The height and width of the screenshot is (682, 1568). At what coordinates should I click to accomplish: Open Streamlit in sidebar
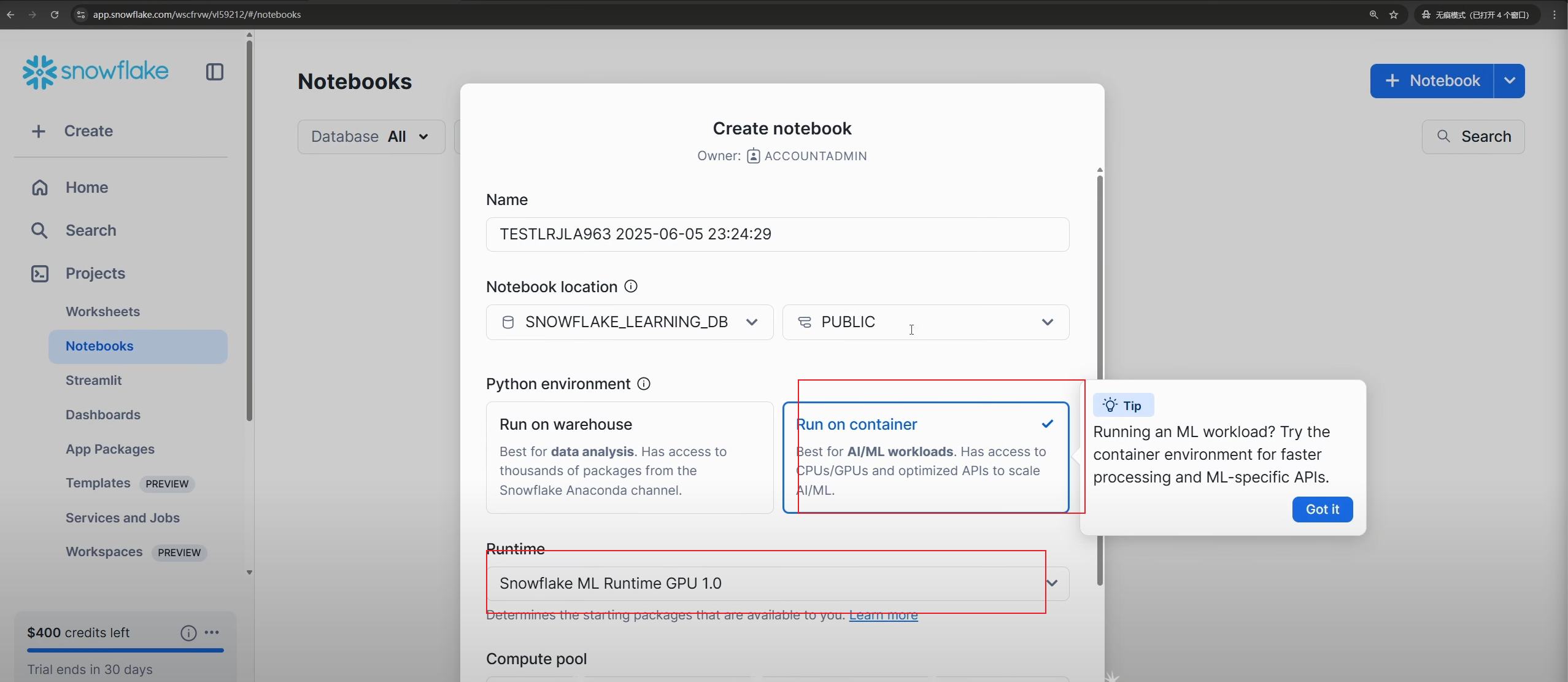pyautogui.click(x=94, y=381)
